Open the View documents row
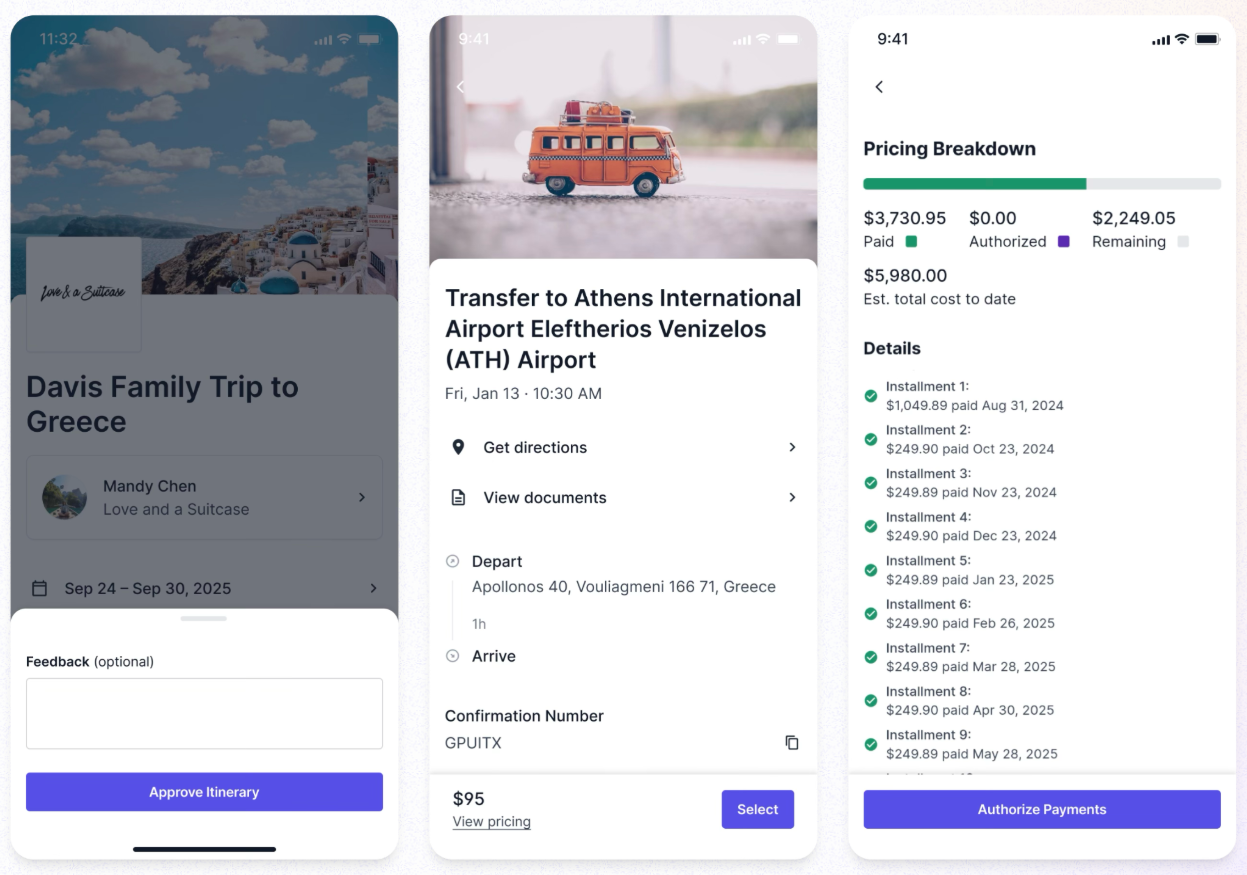The image size is (1247, 875). coord(624,497)
